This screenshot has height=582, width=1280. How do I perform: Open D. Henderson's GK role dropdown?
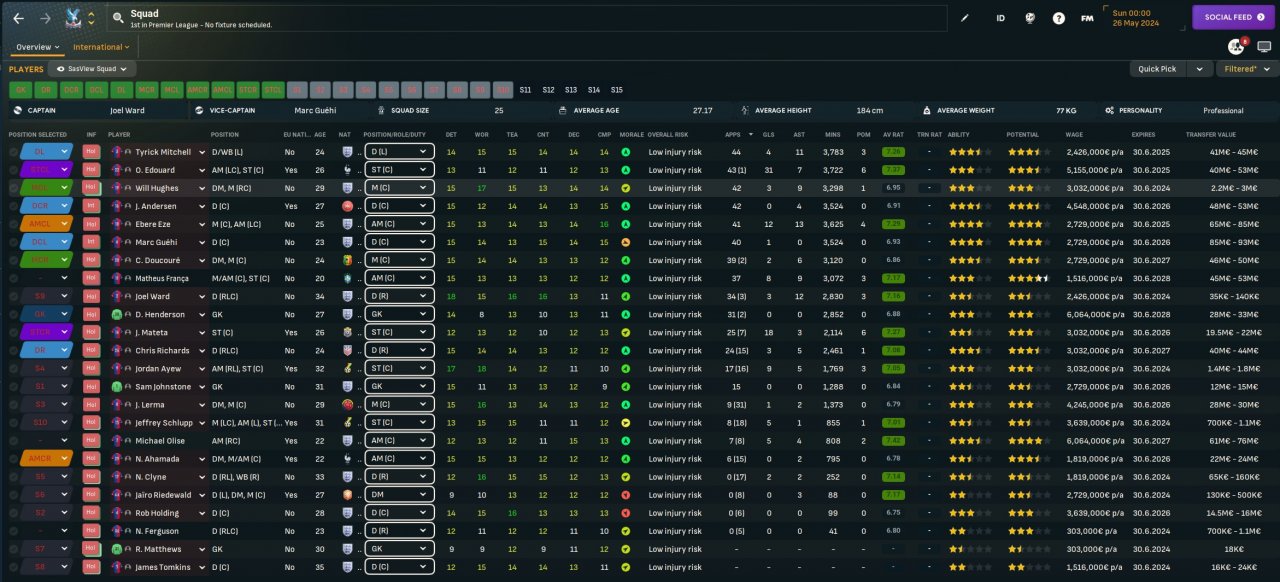pos(398,314)
